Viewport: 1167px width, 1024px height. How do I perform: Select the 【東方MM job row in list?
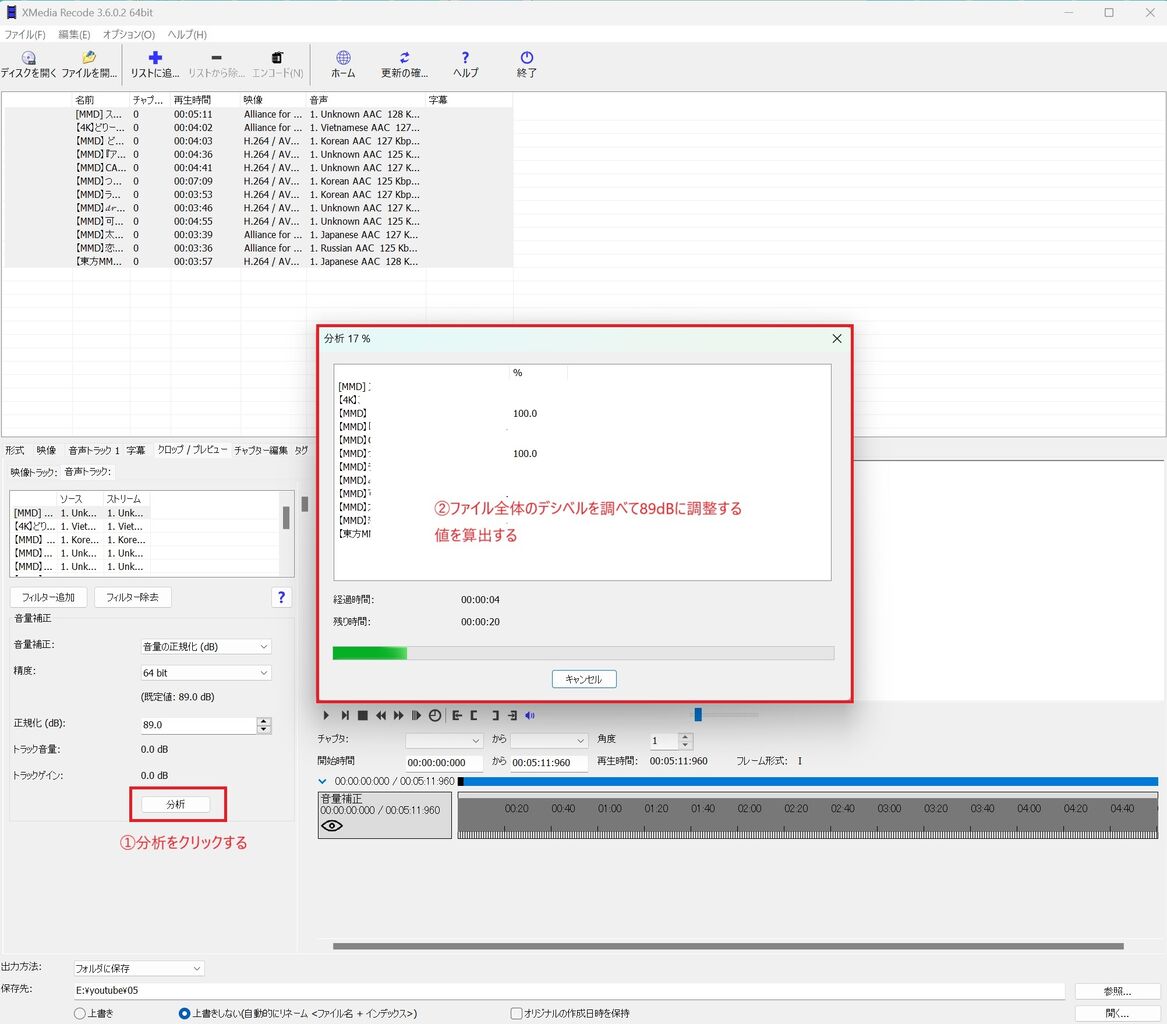click(x=258, y=261)
